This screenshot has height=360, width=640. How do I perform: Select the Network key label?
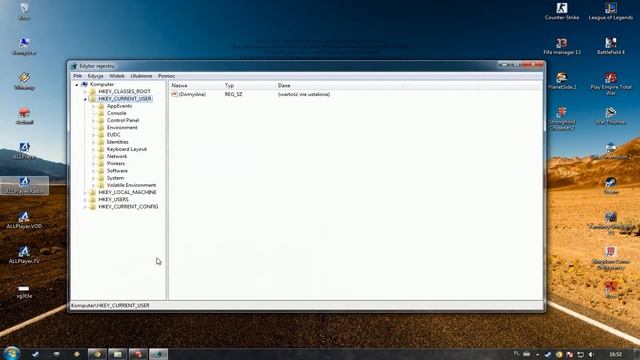pyautogui.click(x=117, y=156)
